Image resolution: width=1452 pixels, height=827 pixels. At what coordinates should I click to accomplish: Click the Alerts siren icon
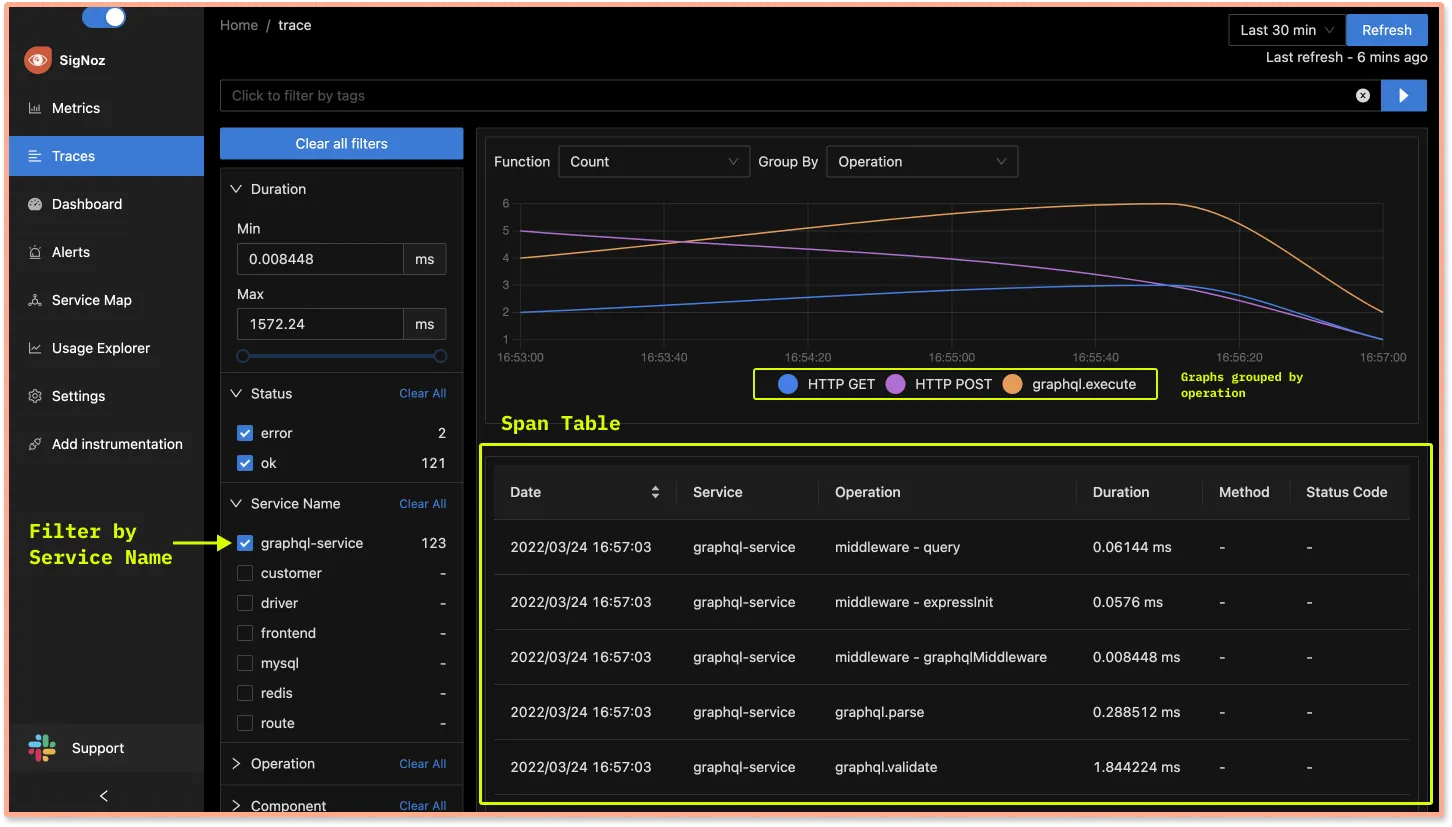click(35, 252)
